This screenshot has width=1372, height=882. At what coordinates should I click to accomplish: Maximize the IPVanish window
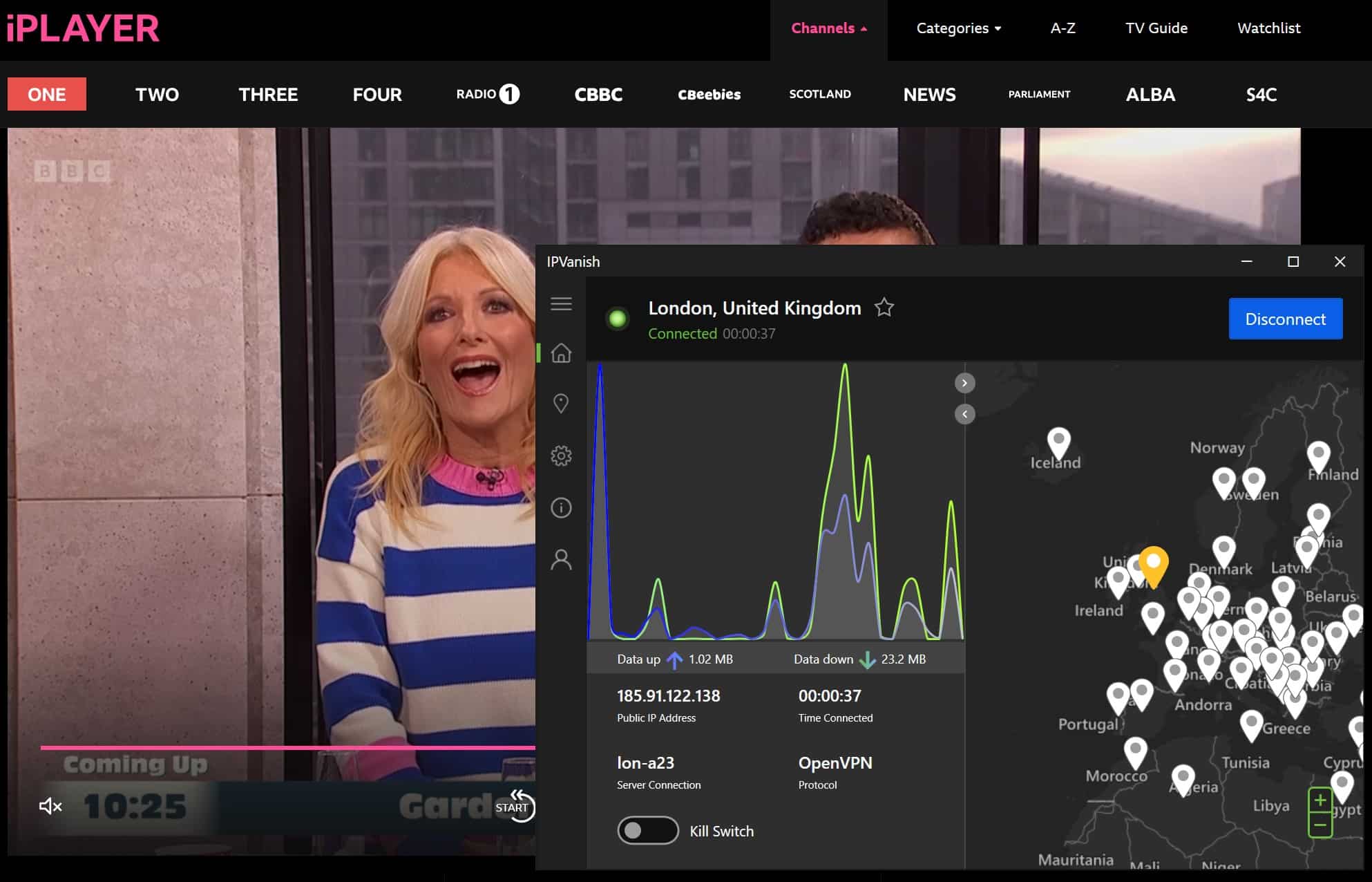(1293, 261)
